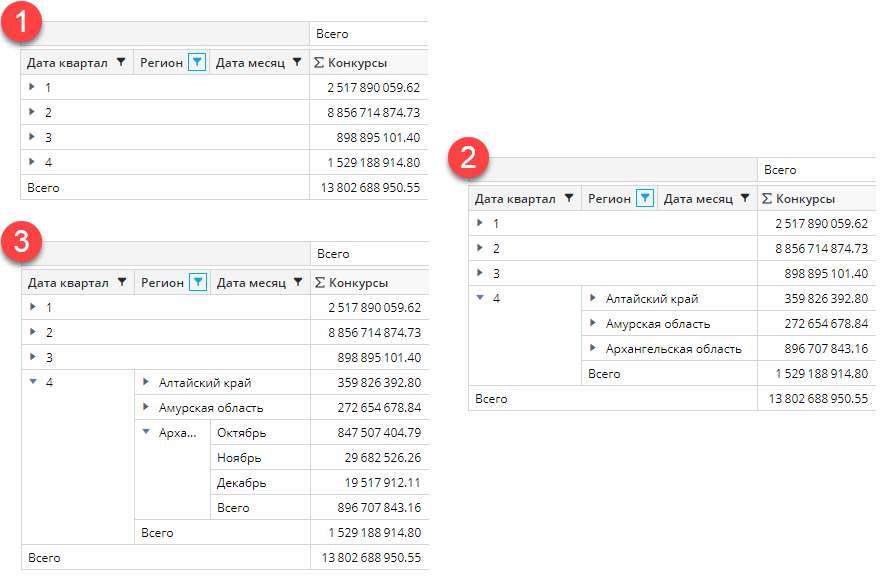Open the Дата месяц filter icon in table 1
Viewport: 886px width, 582px height.
pos(297,62)
